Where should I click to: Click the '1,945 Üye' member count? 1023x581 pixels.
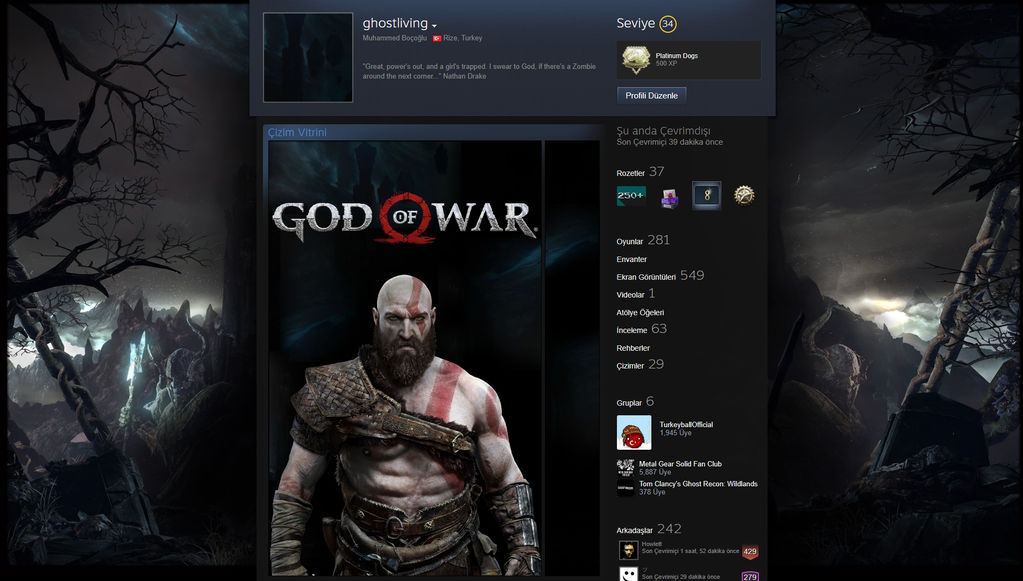pos(675,433)
